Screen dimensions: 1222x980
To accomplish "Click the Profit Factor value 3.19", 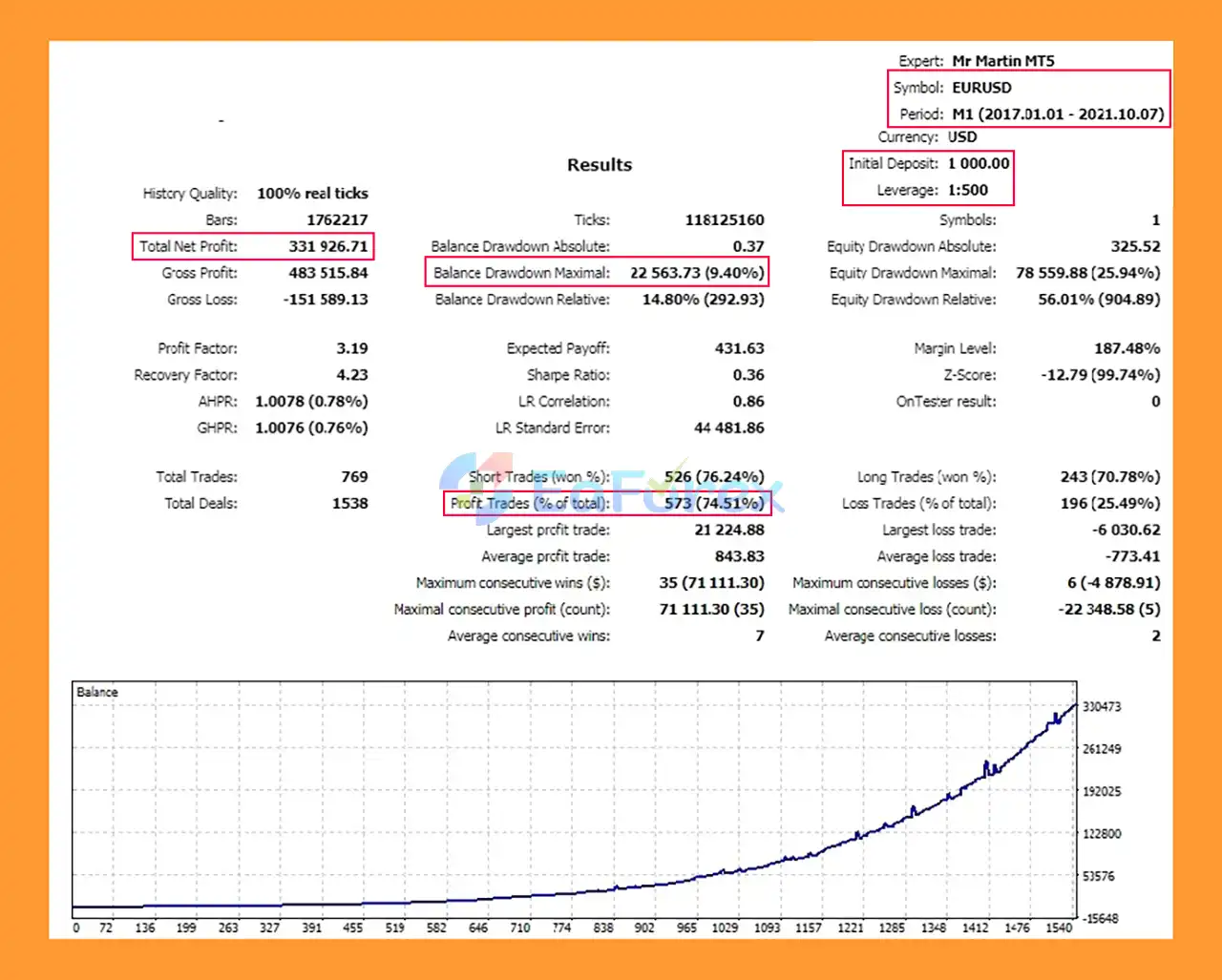I will point(351,348).
